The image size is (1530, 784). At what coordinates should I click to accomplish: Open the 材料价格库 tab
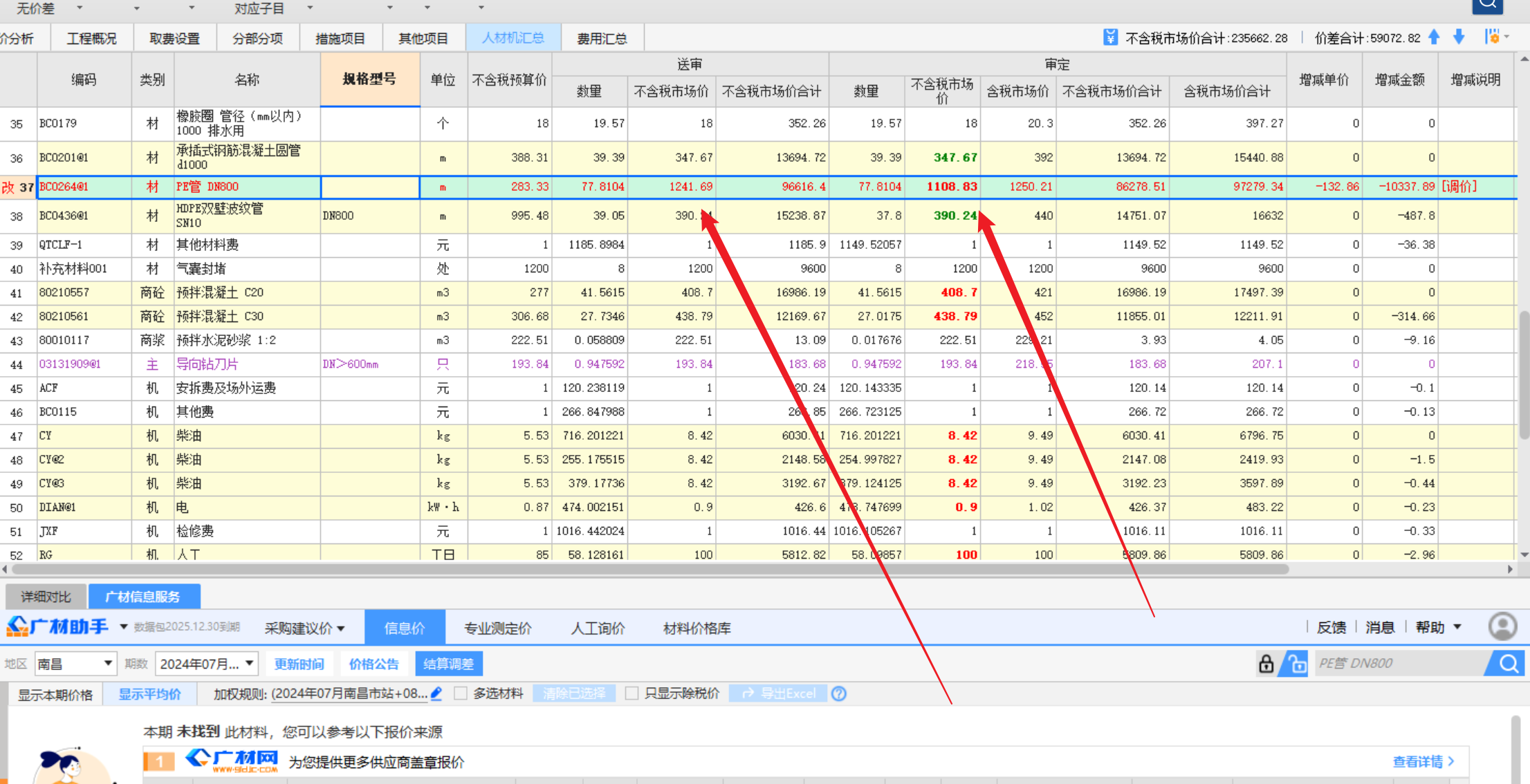(x=697, y=628)
